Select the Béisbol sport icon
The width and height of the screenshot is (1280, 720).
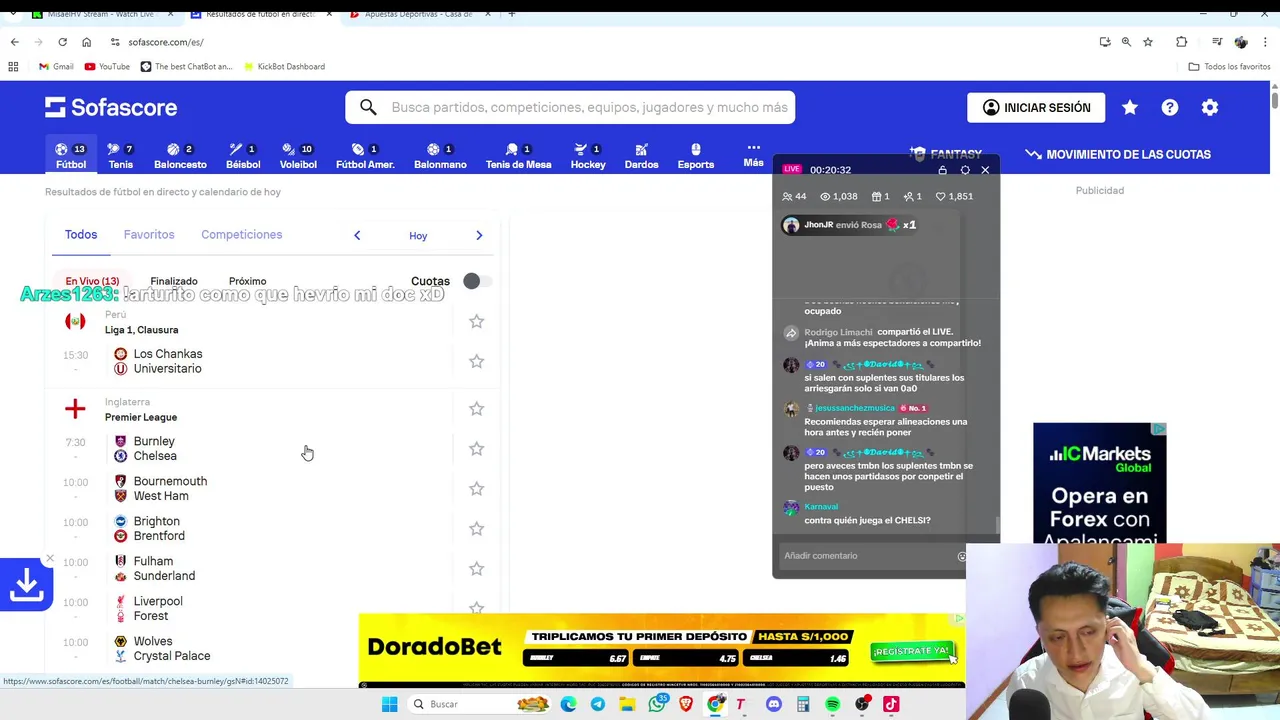click(243, 156)
